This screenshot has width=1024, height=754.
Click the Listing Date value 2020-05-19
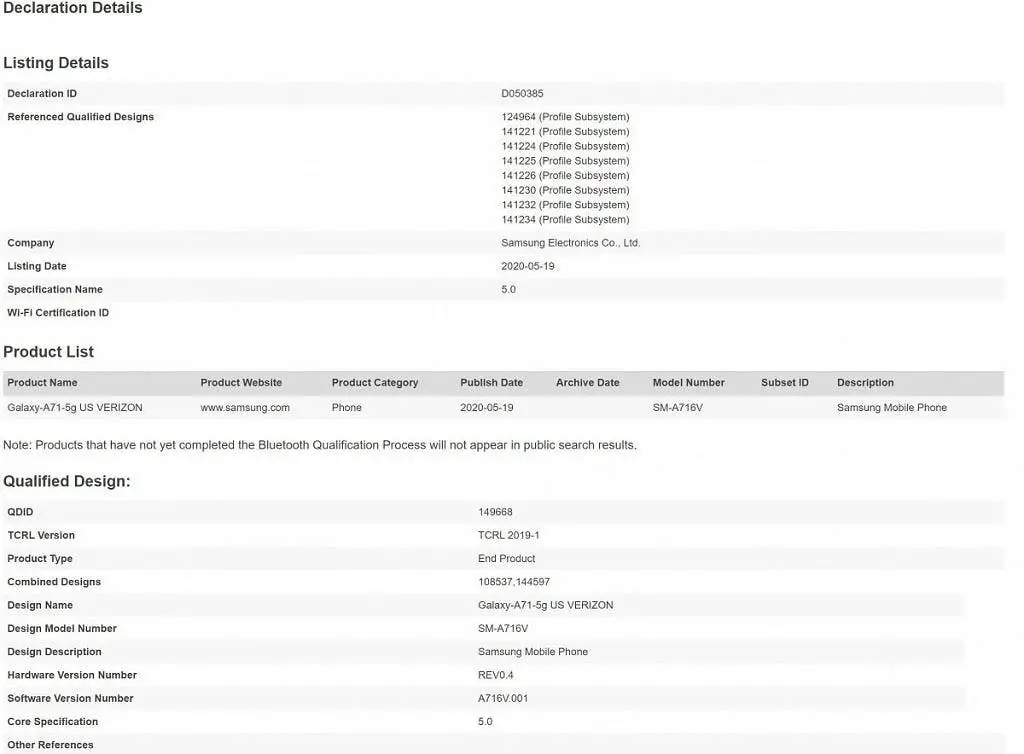[x=528, y=266]
